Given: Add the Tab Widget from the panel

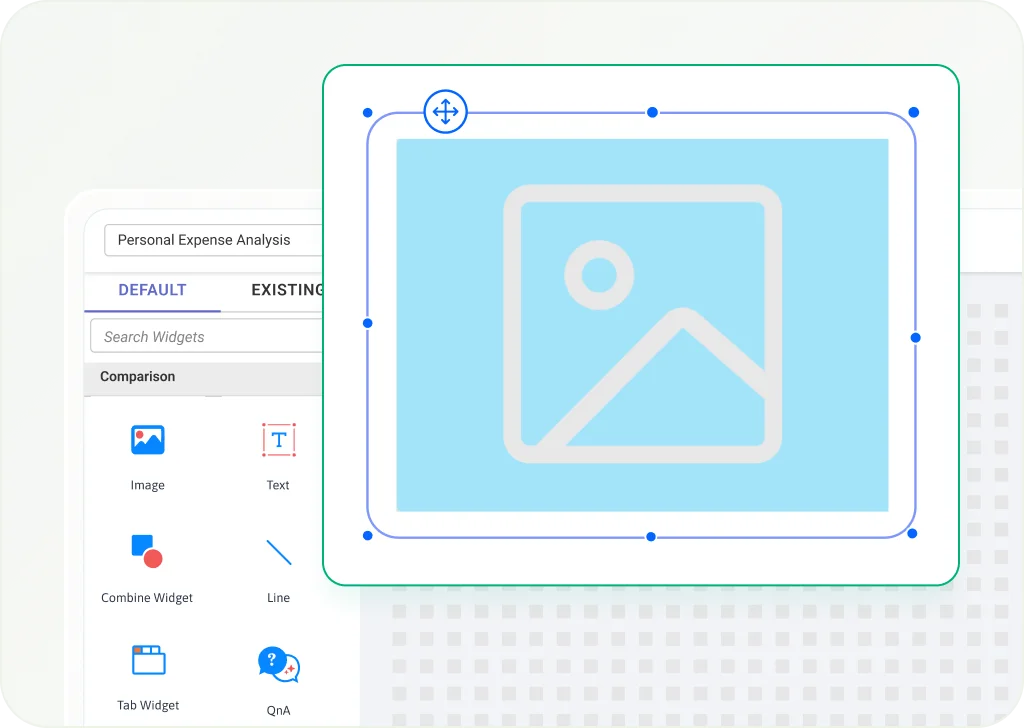Looking at the screenshot, I should [x=148, y=660].
